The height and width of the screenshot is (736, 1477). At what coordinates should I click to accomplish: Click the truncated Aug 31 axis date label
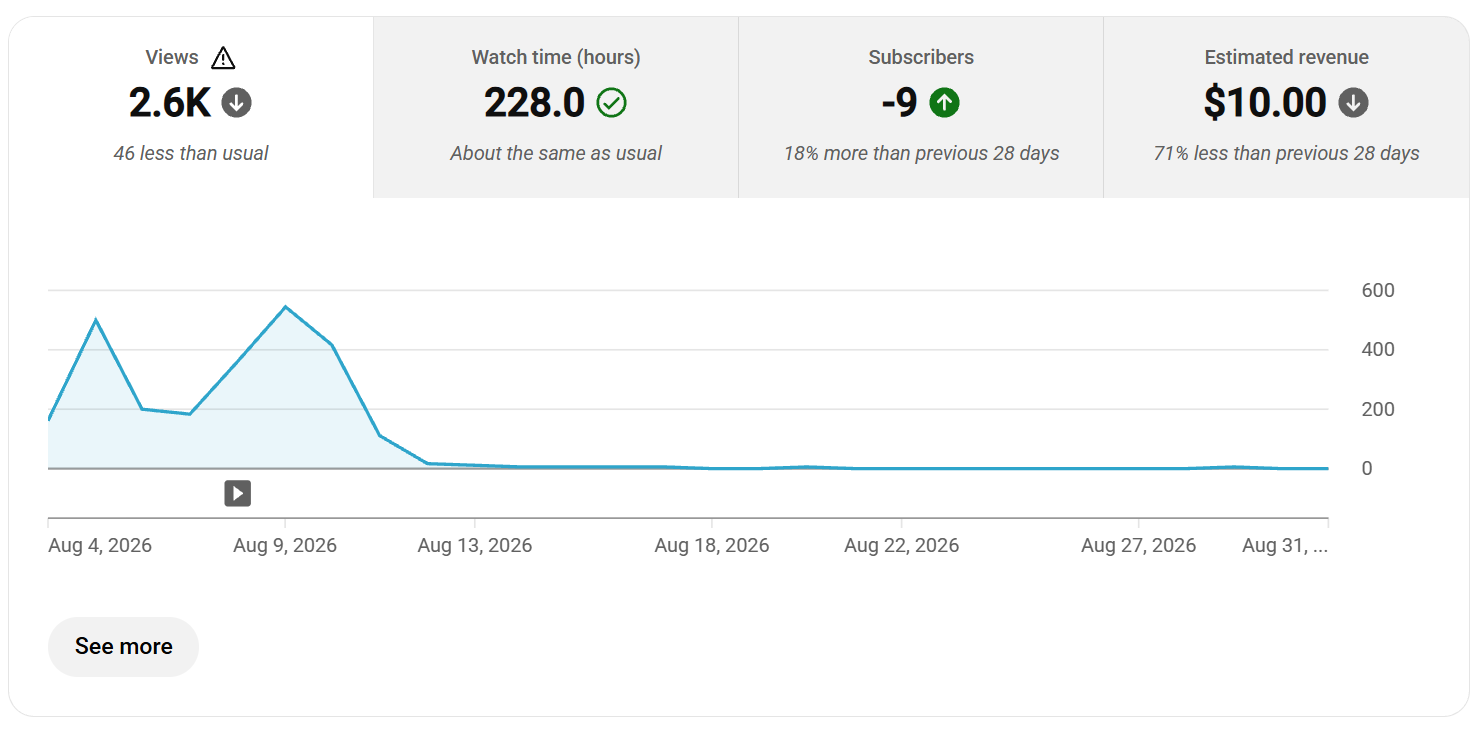[1285, 545]
